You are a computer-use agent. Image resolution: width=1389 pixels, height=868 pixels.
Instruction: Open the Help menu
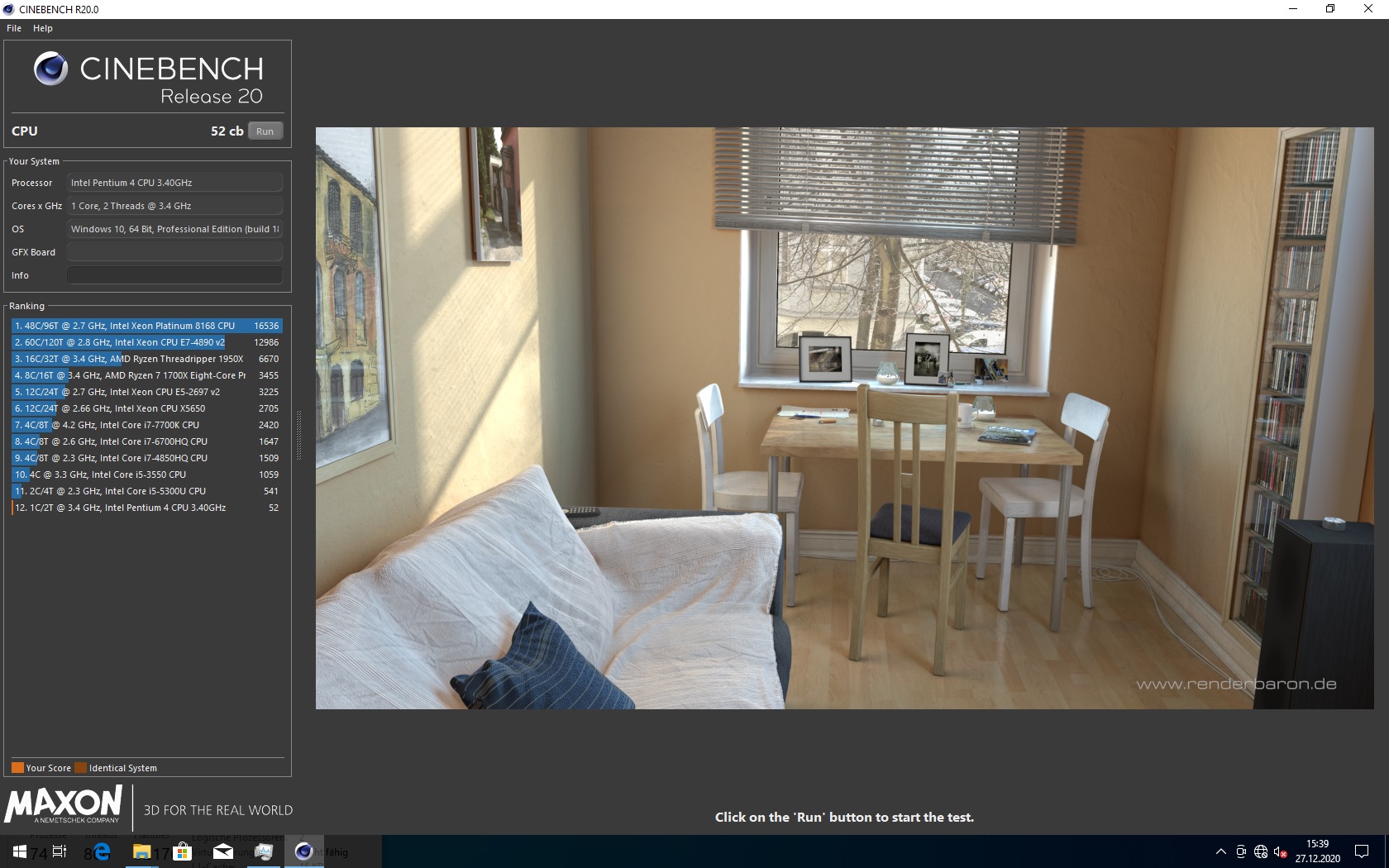(43, 28)
